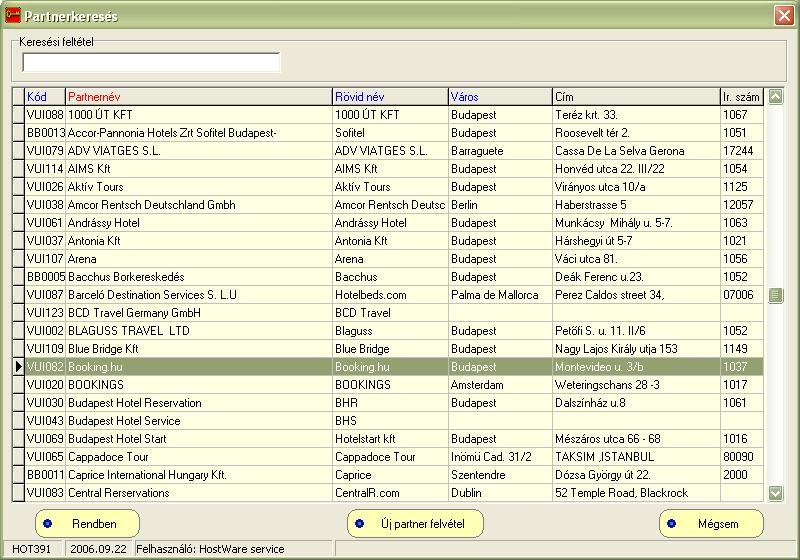Confirm selection with Rendben button
This screenshot has height=560, width=800.
pos(87,523)
